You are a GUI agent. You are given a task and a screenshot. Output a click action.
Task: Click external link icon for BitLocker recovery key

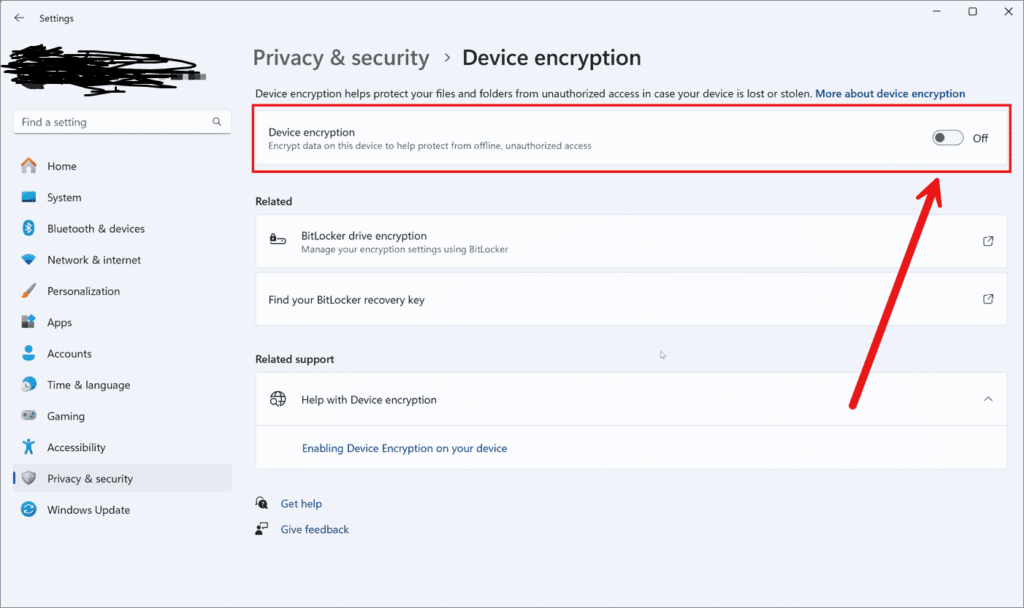(988, 299)
